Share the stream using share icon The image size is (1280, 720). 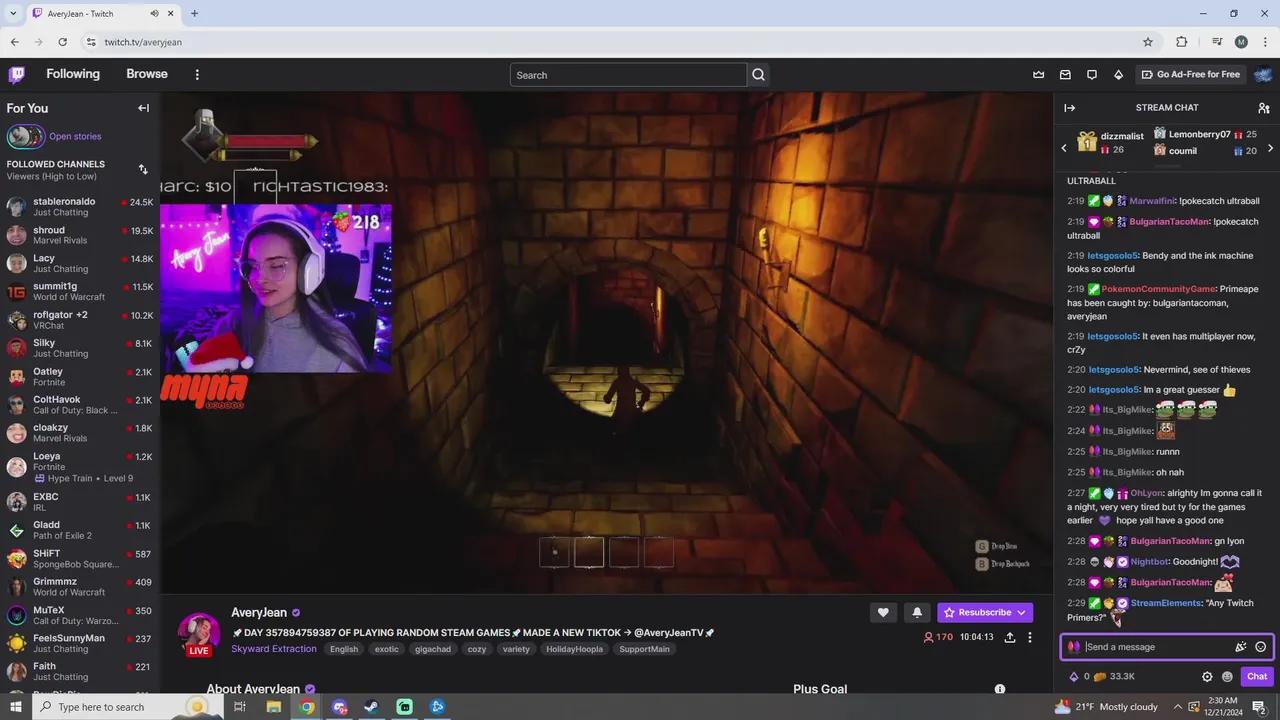(1010, 637)
